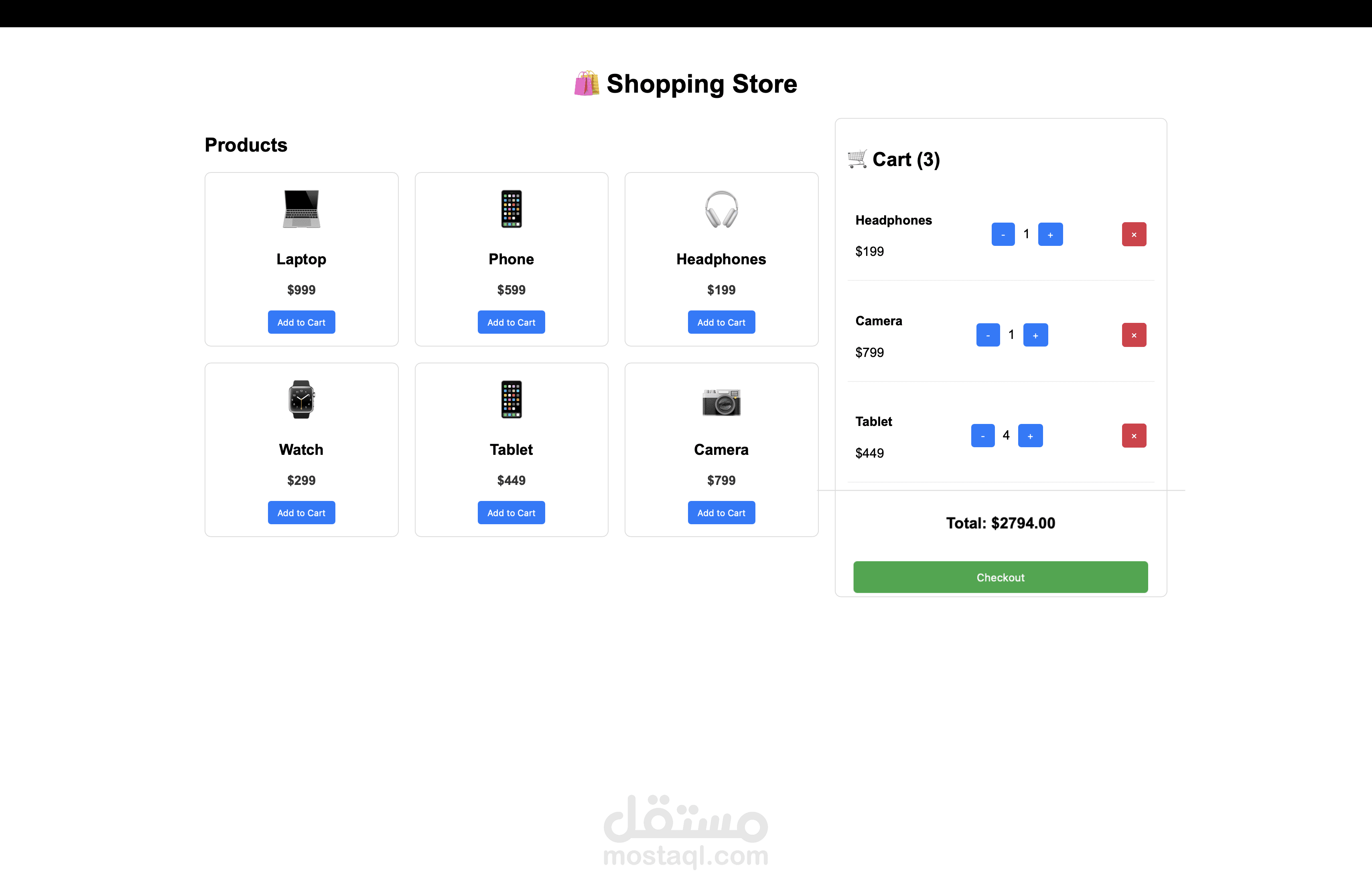Viewport: 1372px width, 888px height.
Task: Decrease Camera quantity in cart
Action: click(x=988, y=335)
